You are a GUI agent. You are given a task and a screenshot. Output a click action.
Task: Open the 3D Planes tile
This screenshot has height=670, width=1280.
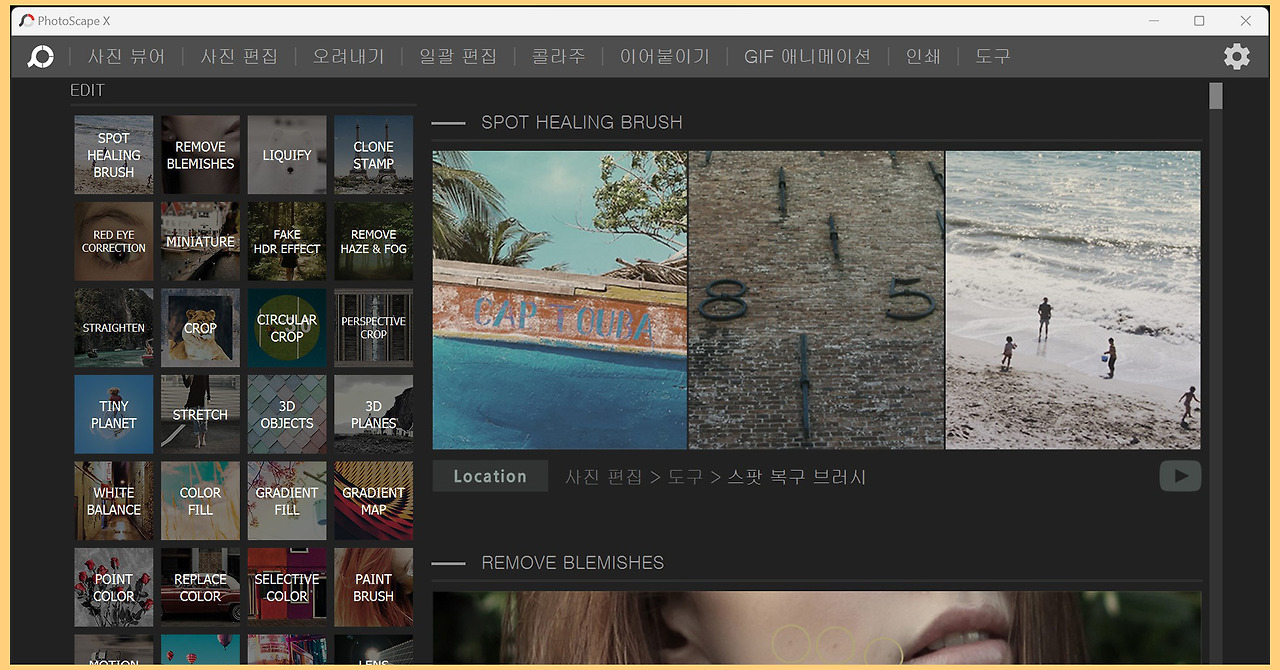pos(373,414)
